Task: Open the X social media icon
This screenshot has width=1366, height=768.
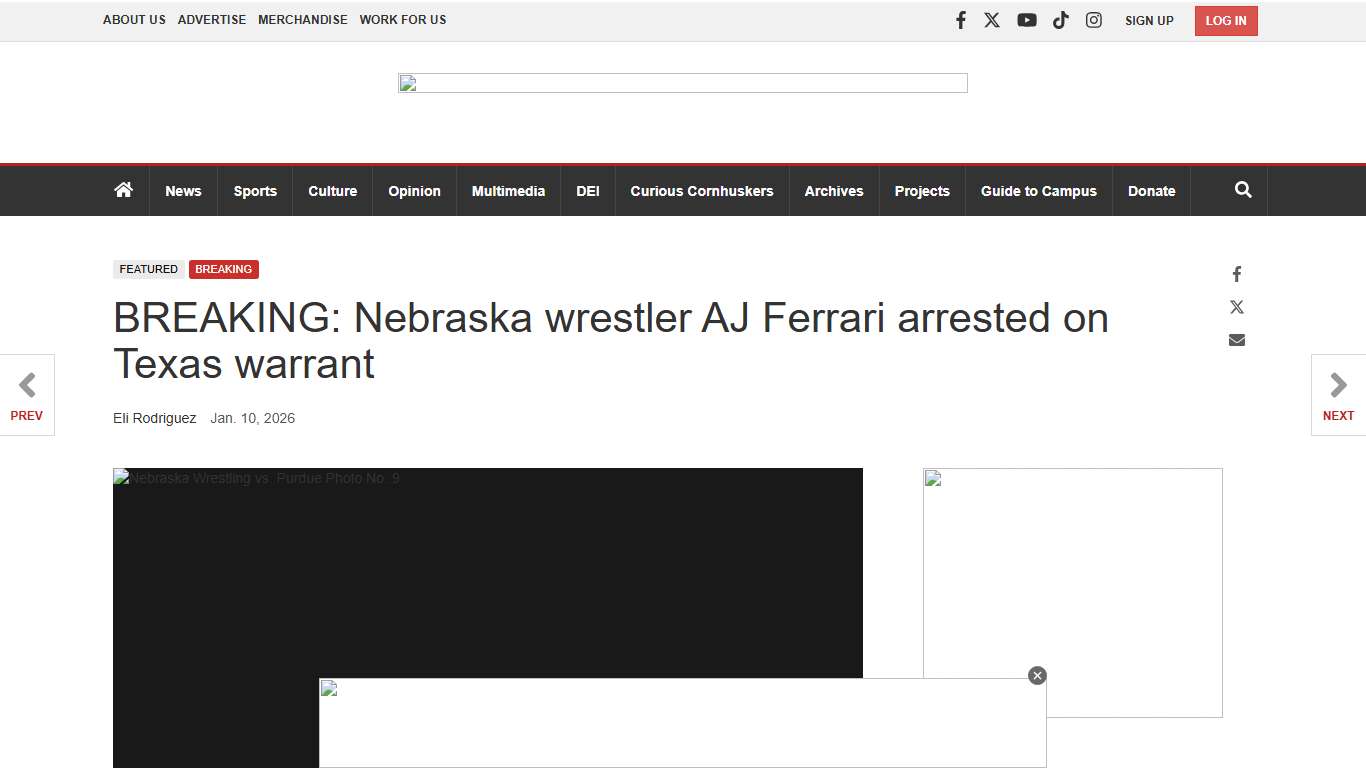Action: [992, 19]
